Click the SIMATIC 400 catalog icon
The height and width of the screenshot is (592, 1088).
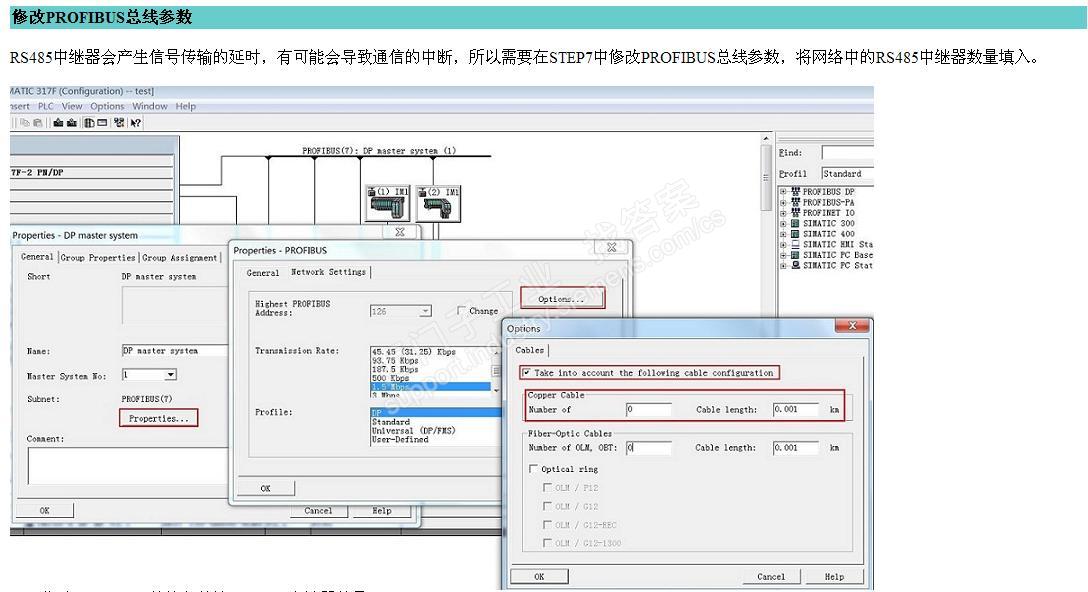795,234
